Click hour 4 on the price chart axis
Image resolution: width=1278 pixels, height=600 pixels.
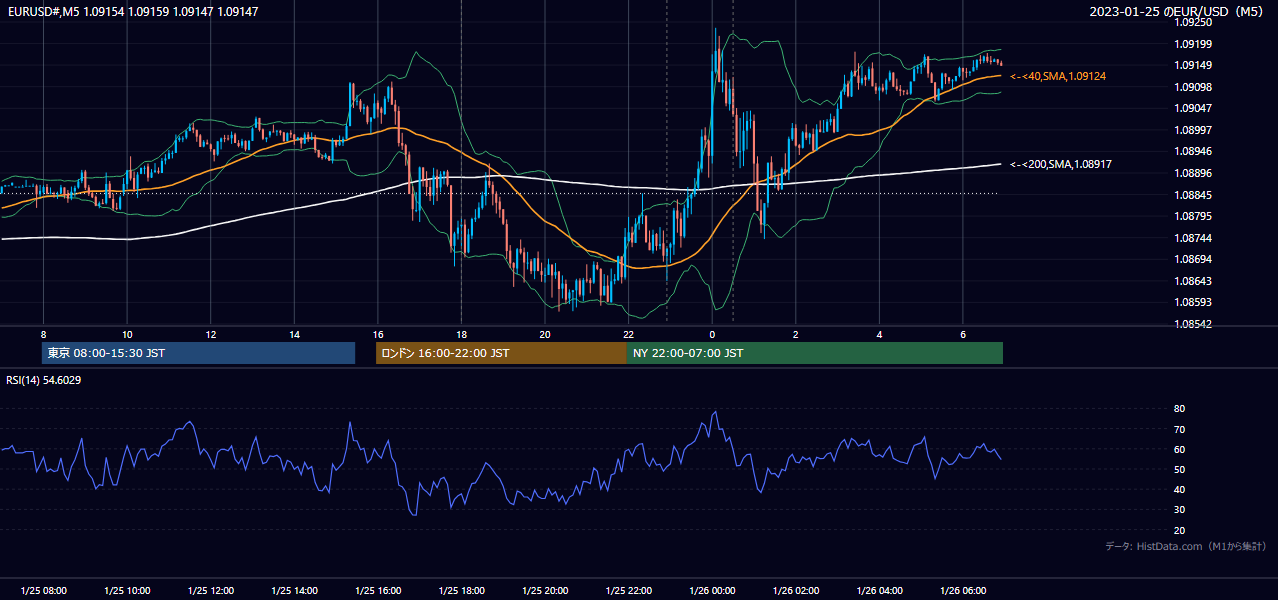(879, 334)
